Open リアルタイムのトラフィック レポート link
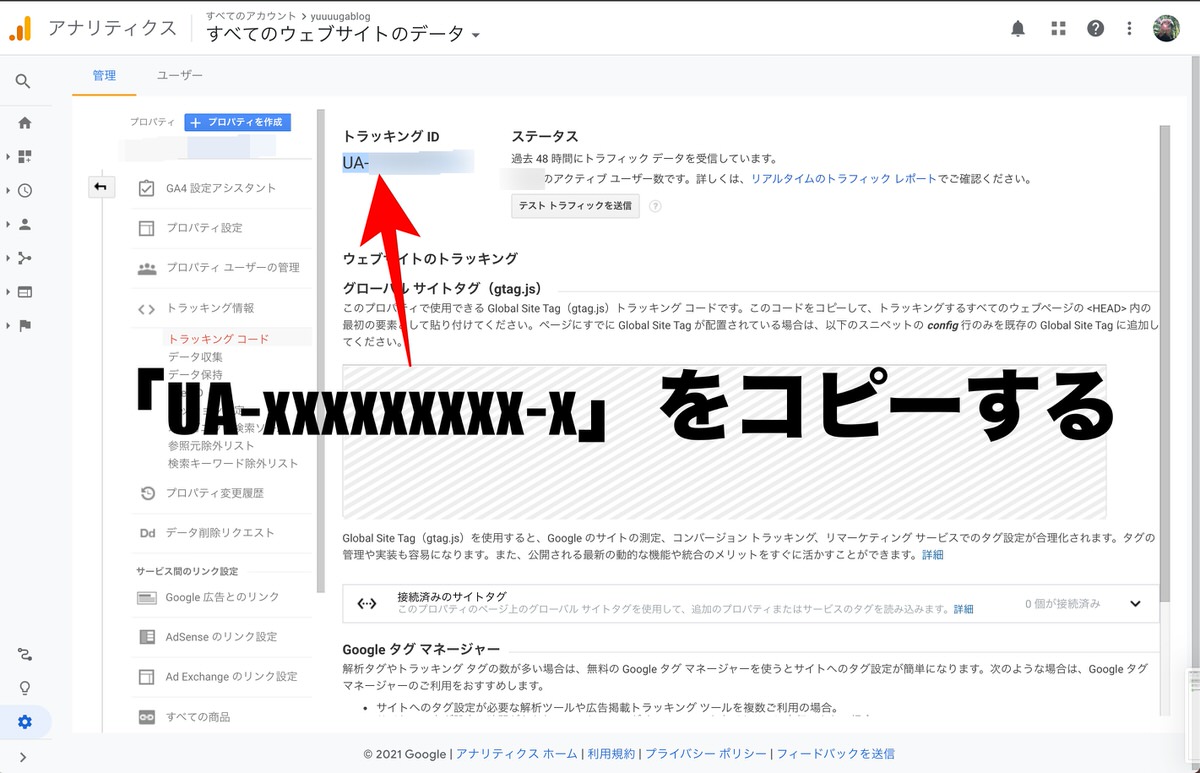This screenshot has width=1200, height=773. [844, 179]
